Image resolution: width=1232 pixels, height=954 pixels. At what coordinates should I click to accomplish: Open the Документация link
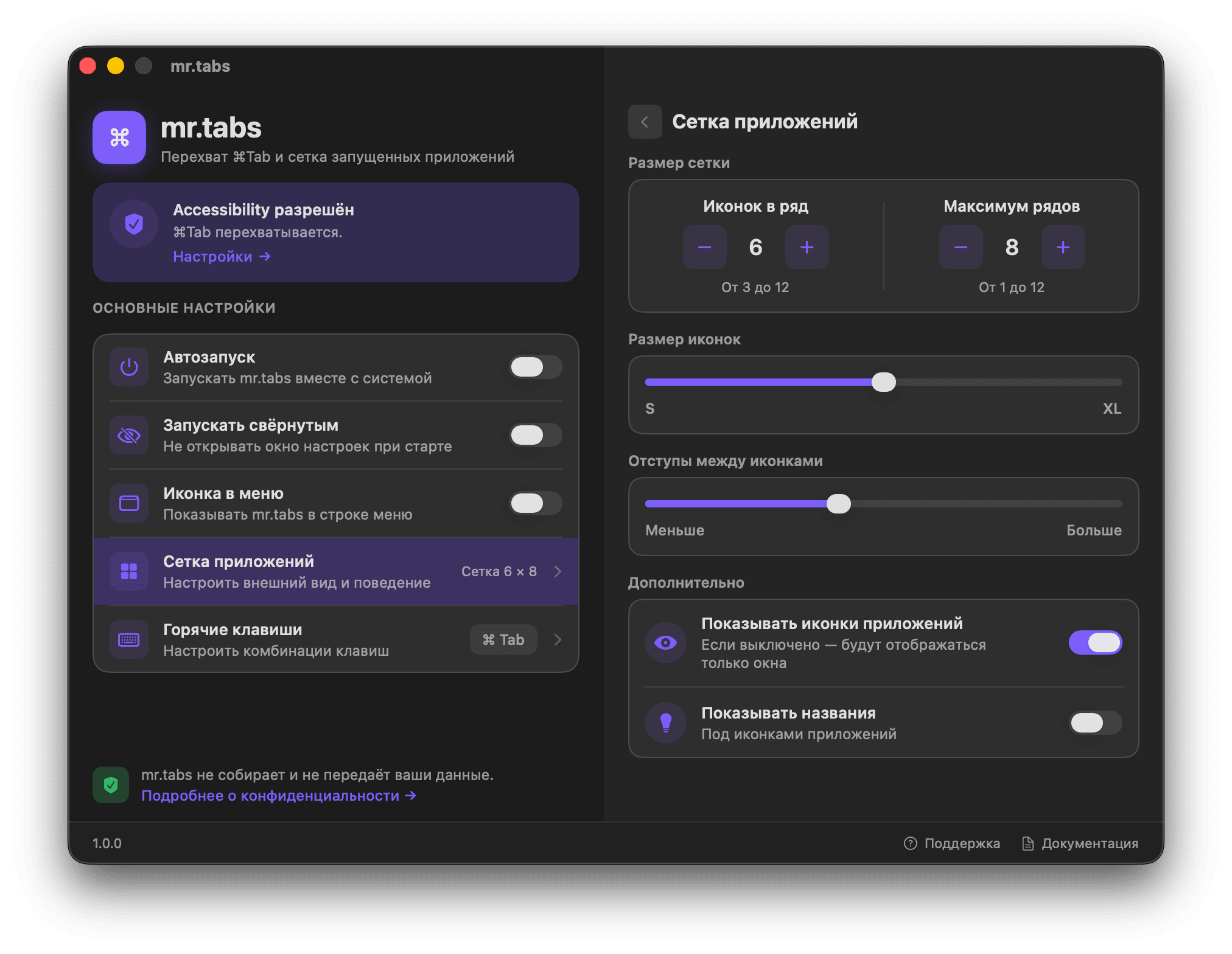(x=1080, y=843)
